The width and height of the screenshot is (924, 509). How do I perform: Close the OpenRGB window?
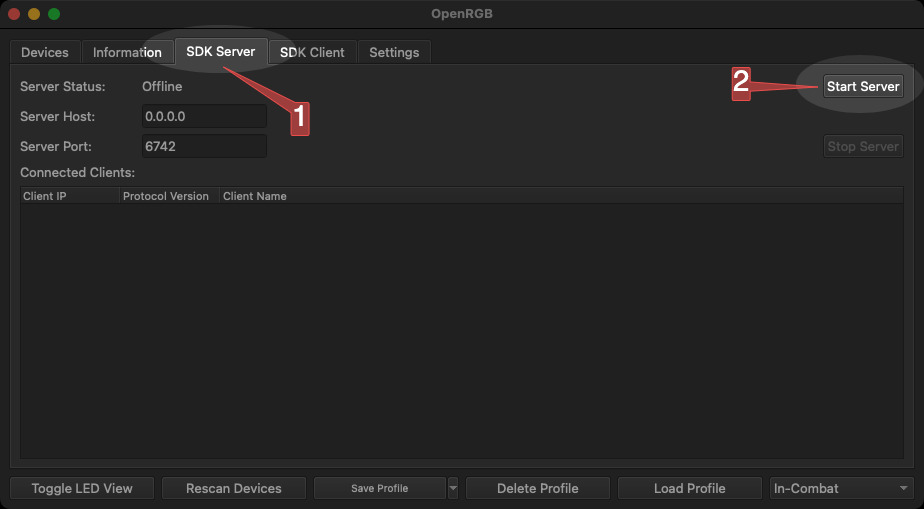(x=14, y=14)
